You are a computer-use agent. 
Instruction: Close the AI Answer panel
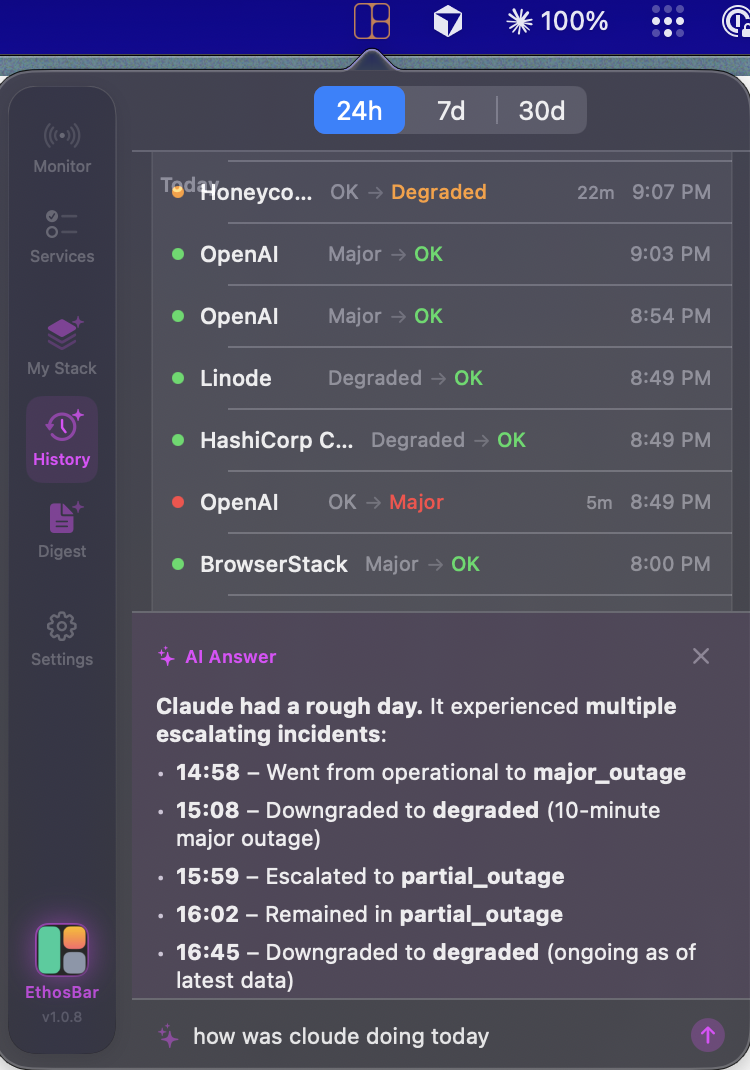(701, 656)
